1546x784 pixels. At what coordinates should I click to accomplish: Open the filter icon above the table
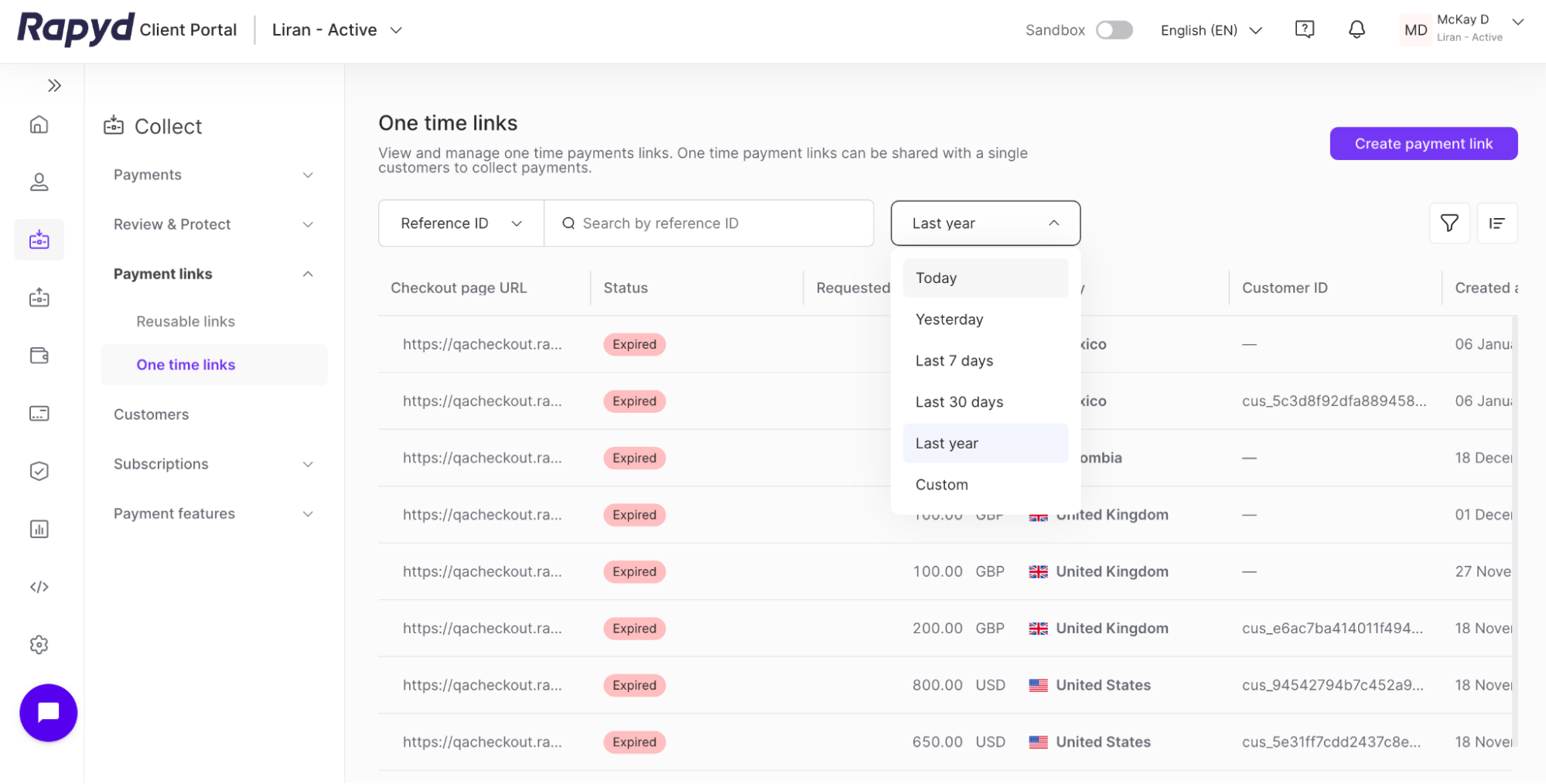click(1450, 223)
